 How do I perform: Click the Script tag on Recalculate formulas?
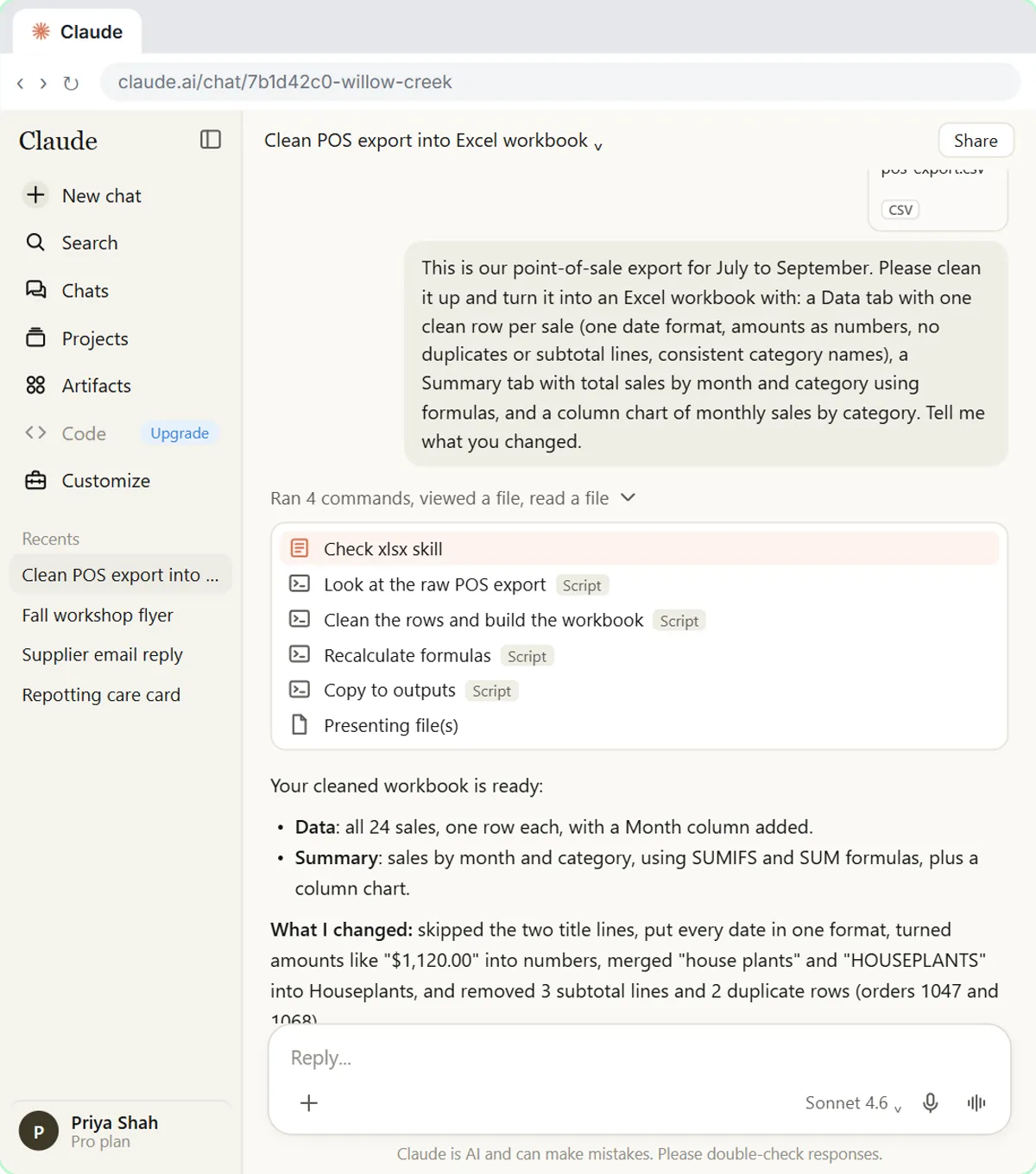pyautogui.click(x=527, y=656)
